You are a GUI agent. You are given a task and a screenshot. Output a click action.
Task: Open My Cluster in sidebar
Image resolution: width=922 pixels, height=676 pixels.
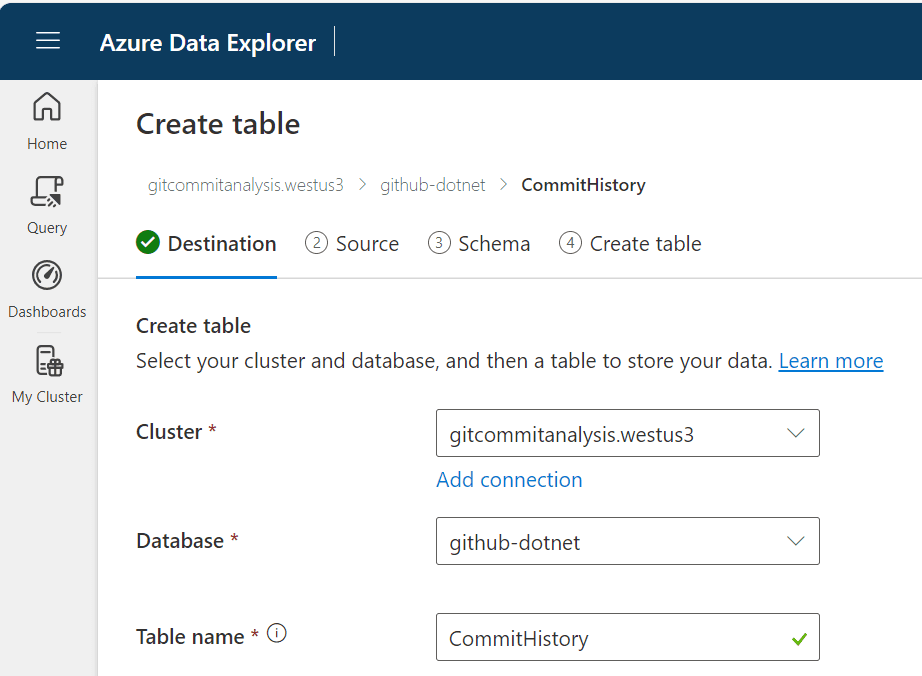(x=47, y=361)
